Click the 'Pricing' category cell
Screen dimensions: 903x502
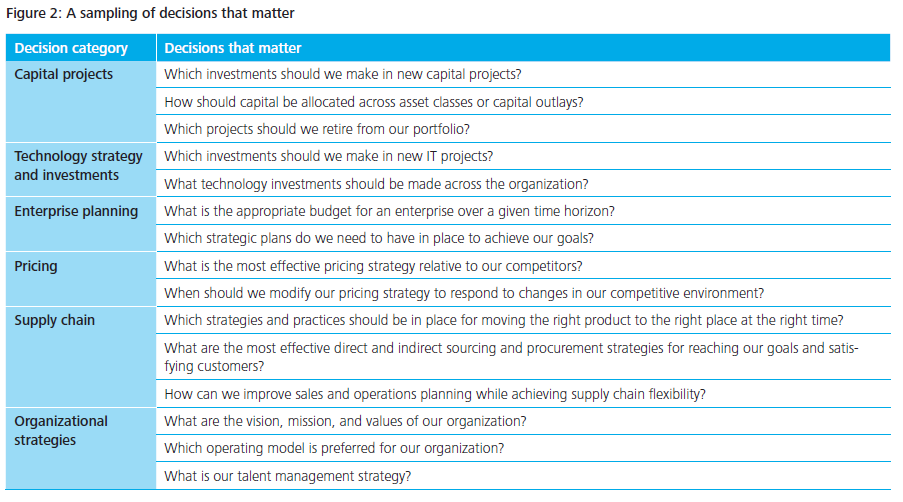[x=36, y=266]
